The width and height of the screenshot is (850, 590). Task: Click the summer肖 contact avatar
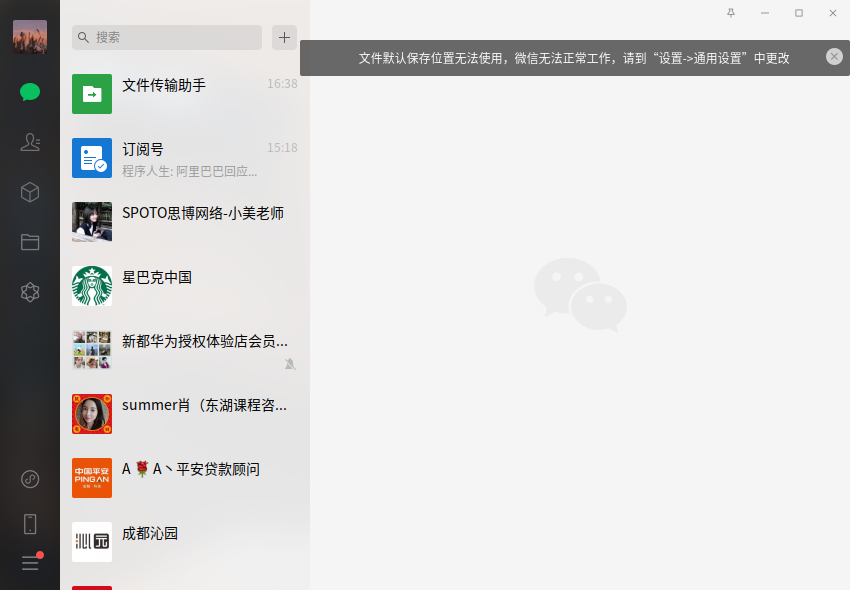pyautogui.click(x=92, y=414)
